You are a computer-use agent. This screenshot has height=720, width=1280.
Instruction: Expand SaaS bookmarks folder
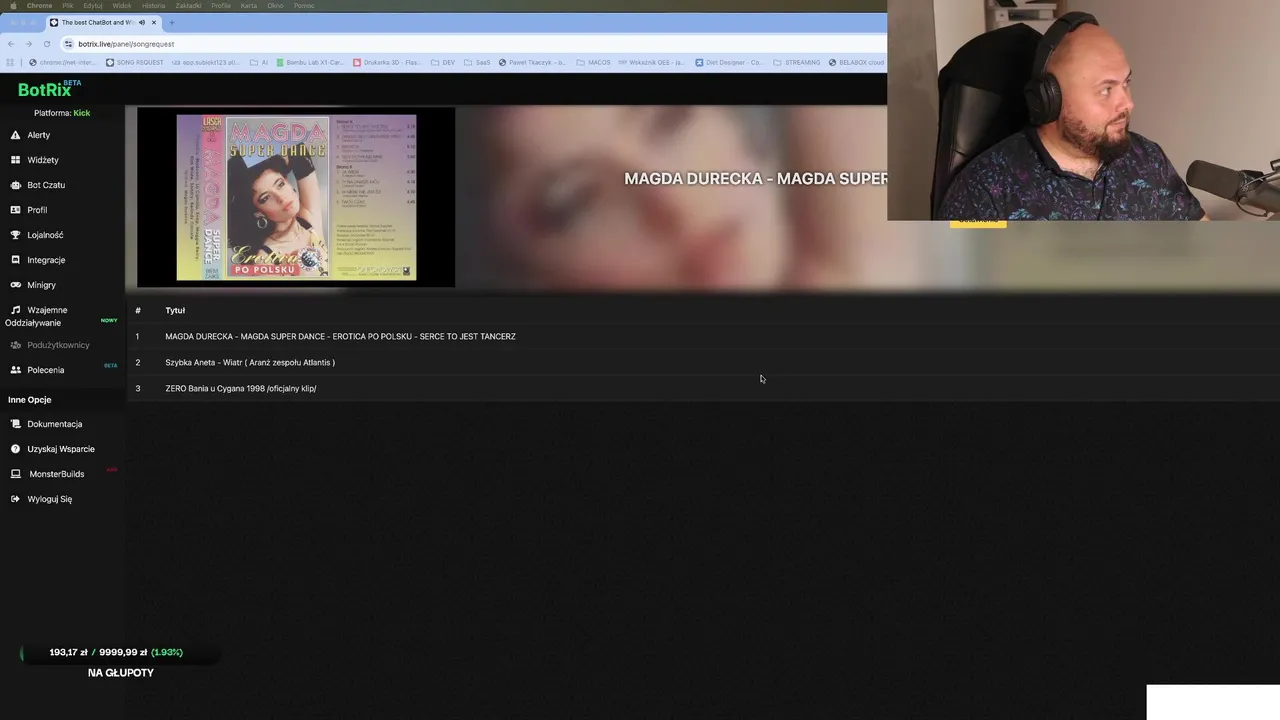[477, 62]
